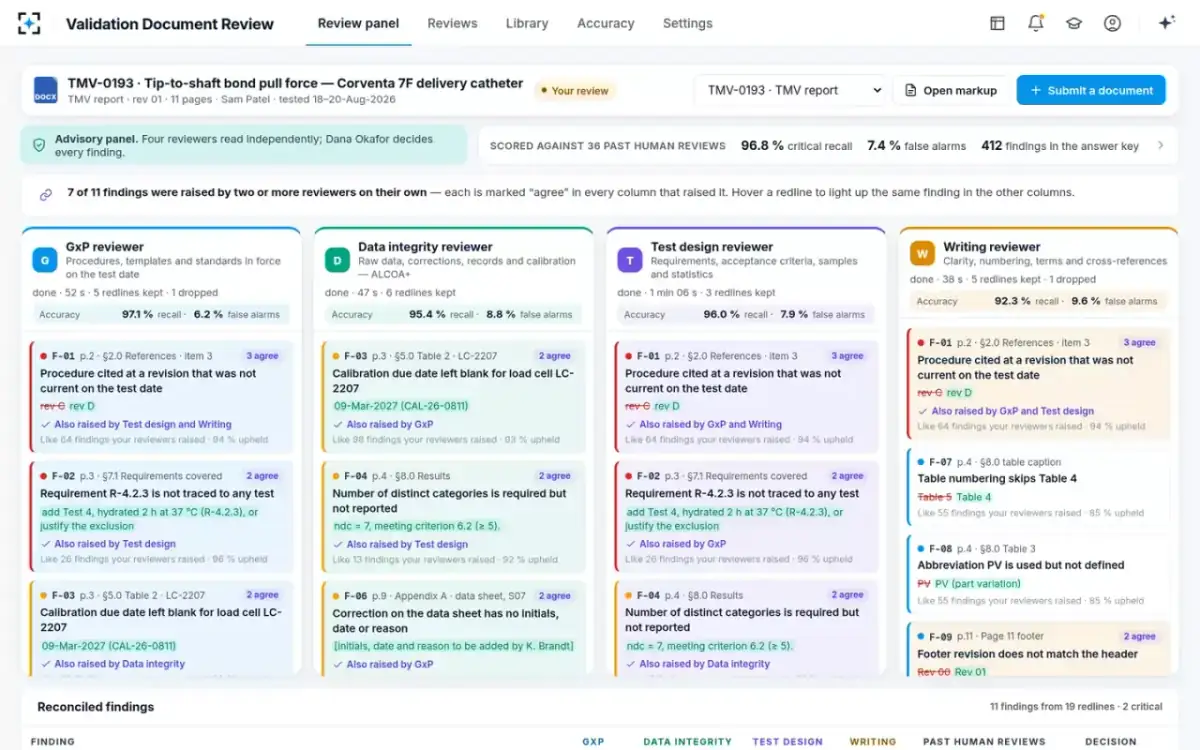Image resolution: width=1200 pixels, height=750 pixels.
Task: Click "Also raised by GxP and Writing" link
Action: [711, 424]
